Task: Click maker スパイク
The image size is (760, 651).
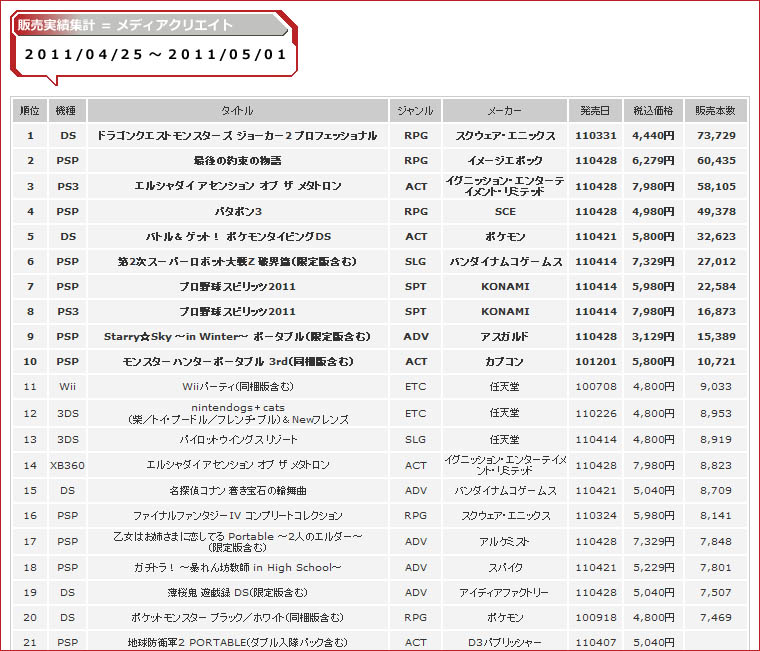Action: pos(505,568)
